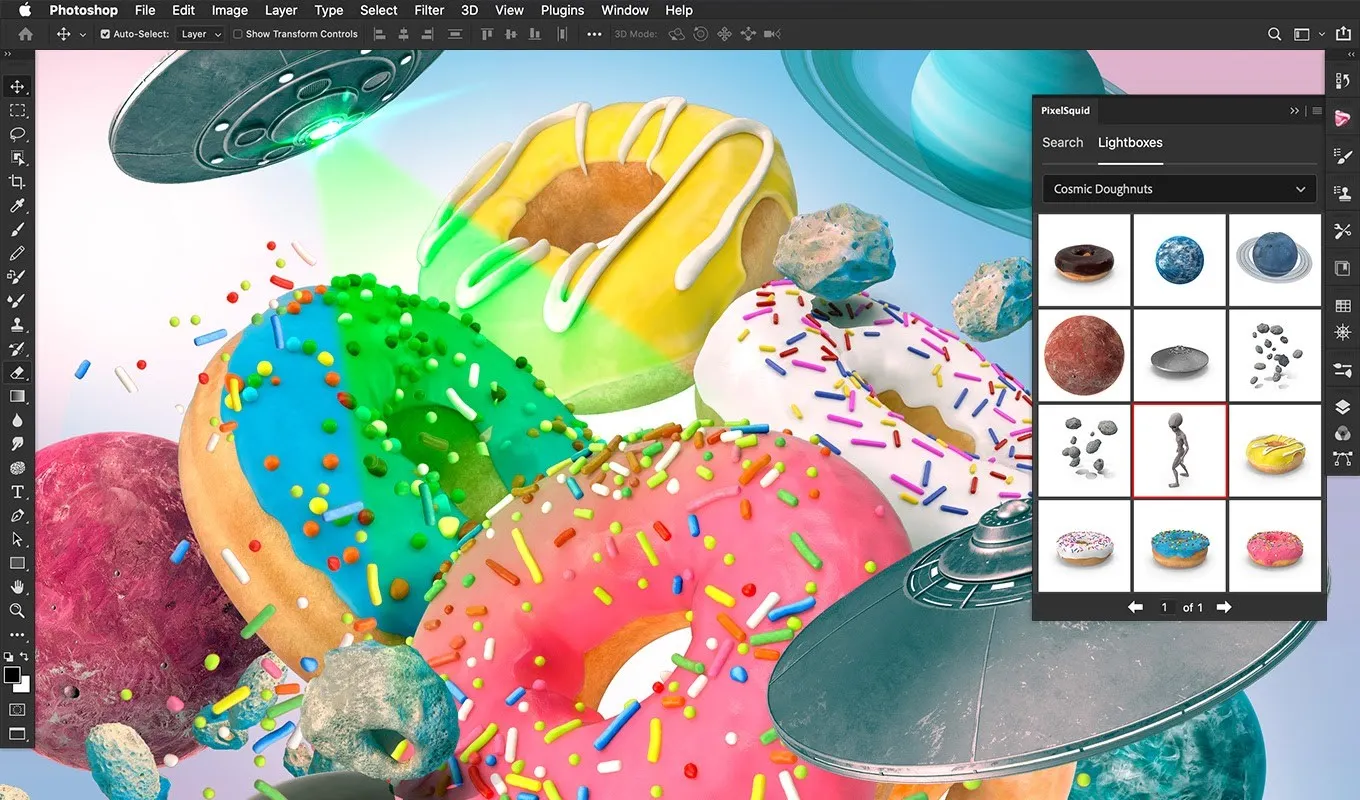Switch to the Search tab in PixelSquid
The height and width of the screenshot is (800, 1360).
tap(1062, 142)
